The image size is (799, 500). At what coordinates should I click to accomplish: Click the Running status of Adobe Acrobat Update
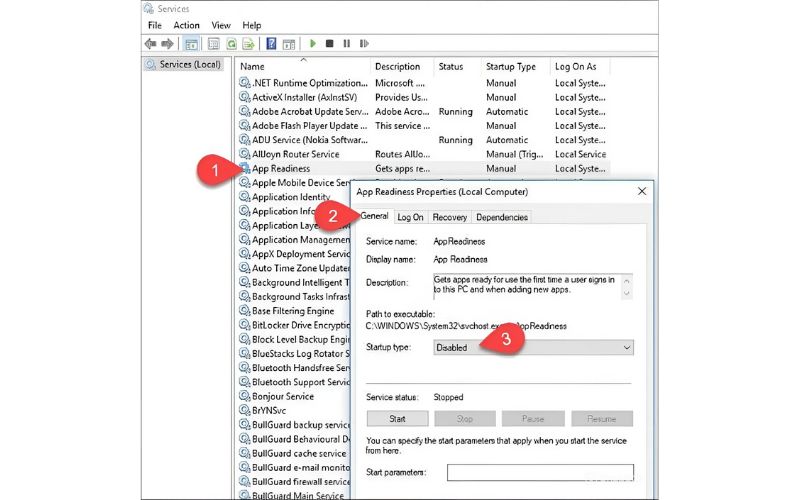(x=456, y=112)
